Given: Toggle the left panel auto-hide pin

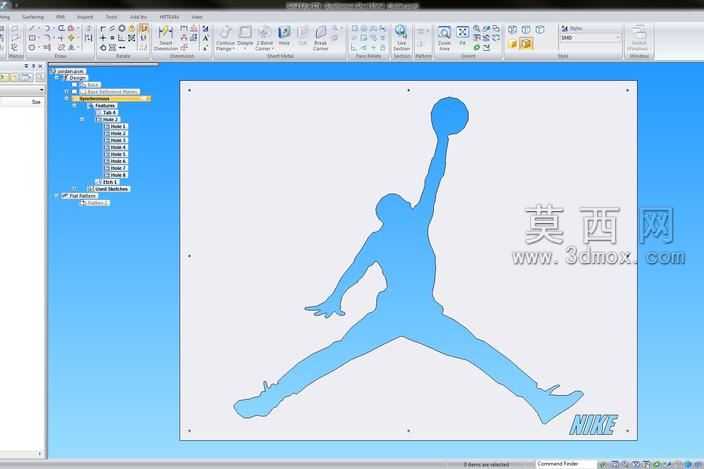Looking at the screenshot, I should tap(33, 66).
